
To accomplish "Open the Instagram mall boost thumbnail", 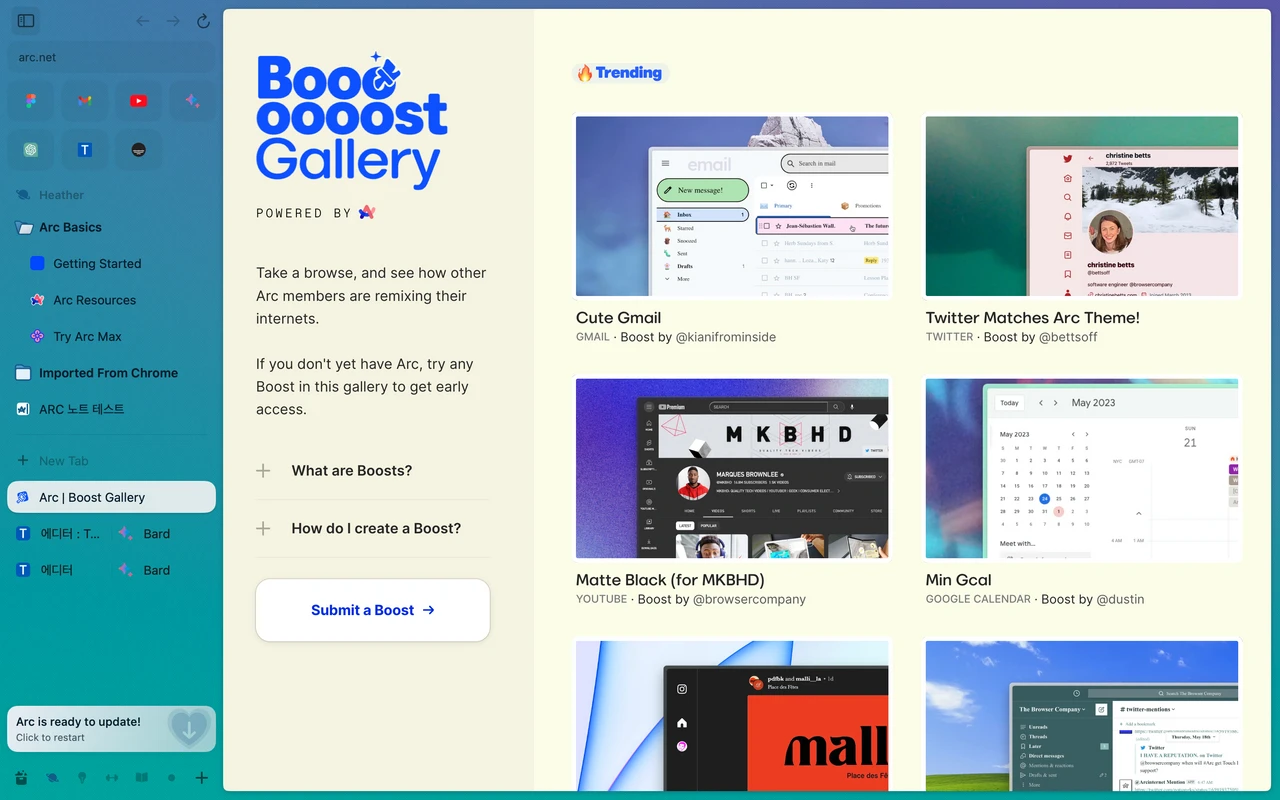I will [x=732, y=716].
